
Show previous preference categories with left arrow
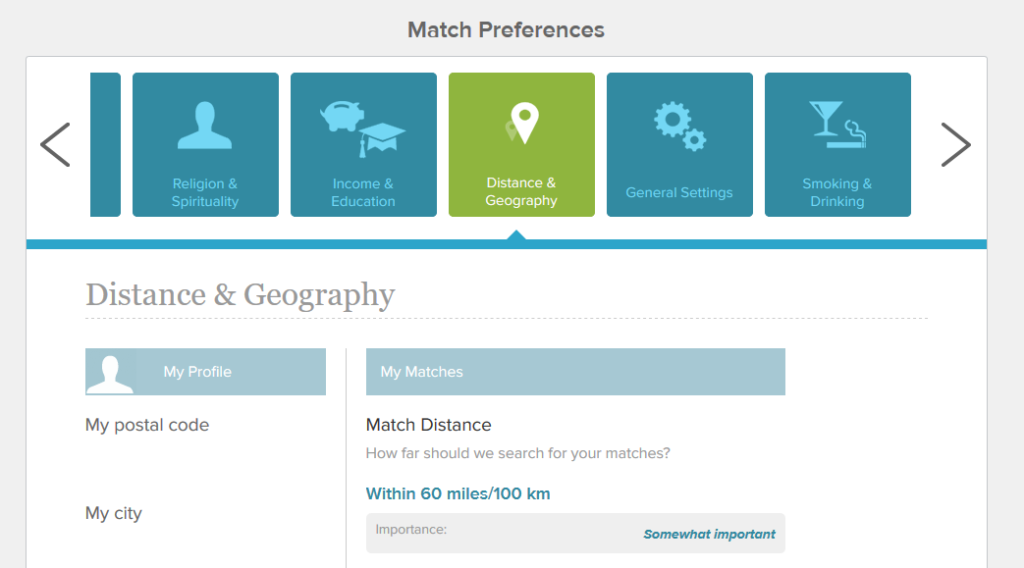click(56, 144)
